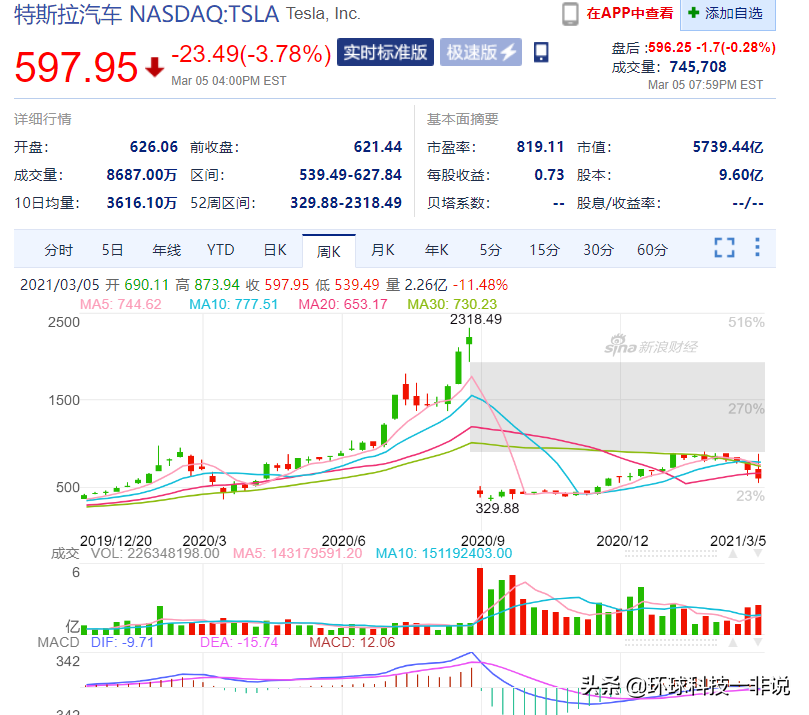Viewport: 809px width, 715px height.
Task: Switch to the 5日 chart tab
Action: coord(112,250)
